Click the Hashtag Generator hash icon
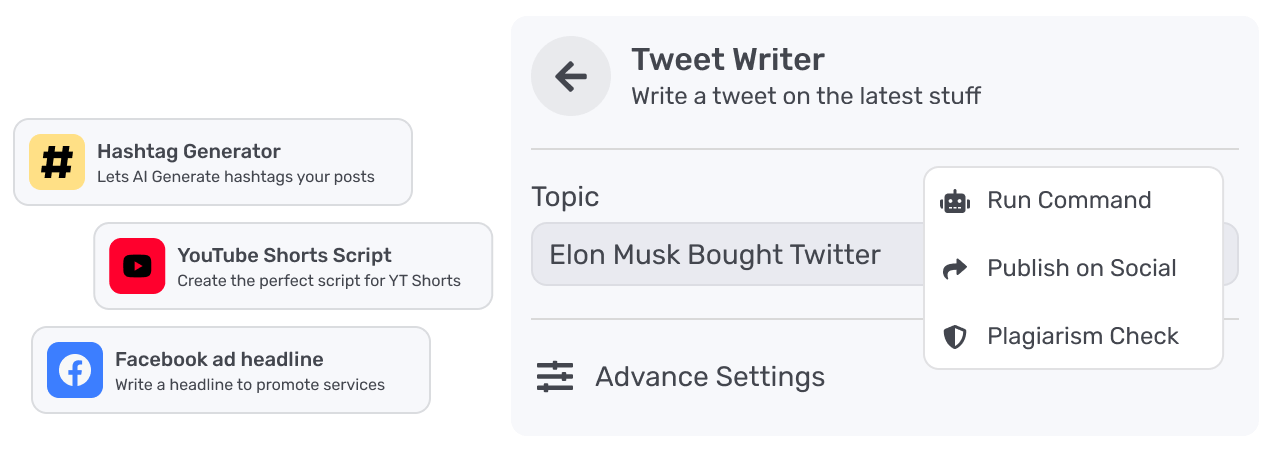 57,162
